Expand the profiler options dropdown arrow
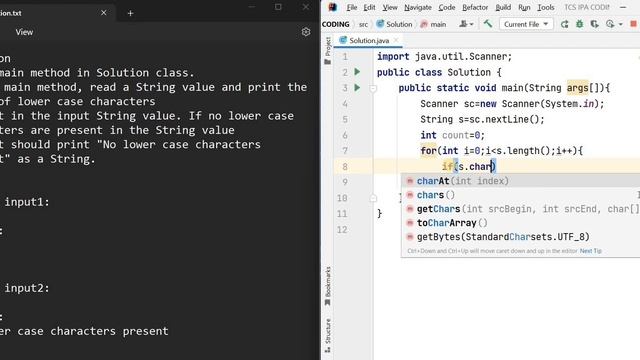Viewport: 640px width, 360px height. click(620, 24)
